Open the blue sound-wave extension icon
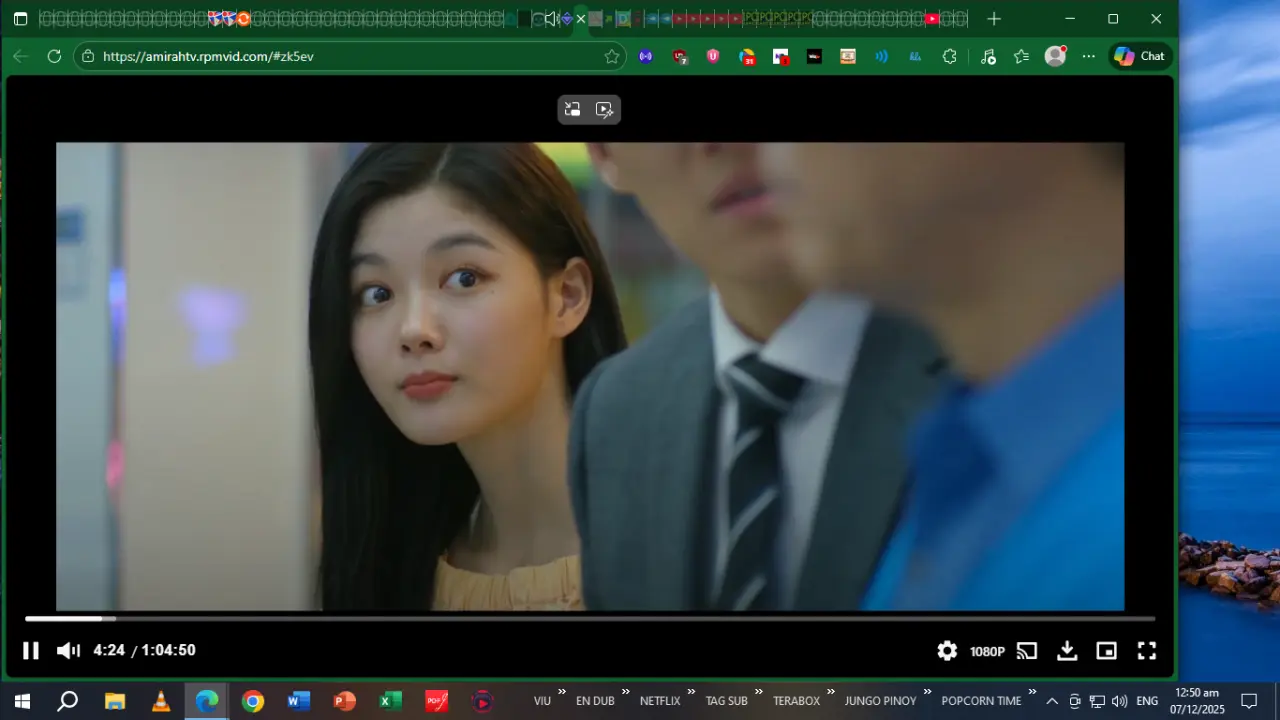1280x720 pixels. [x=881, y=56]
